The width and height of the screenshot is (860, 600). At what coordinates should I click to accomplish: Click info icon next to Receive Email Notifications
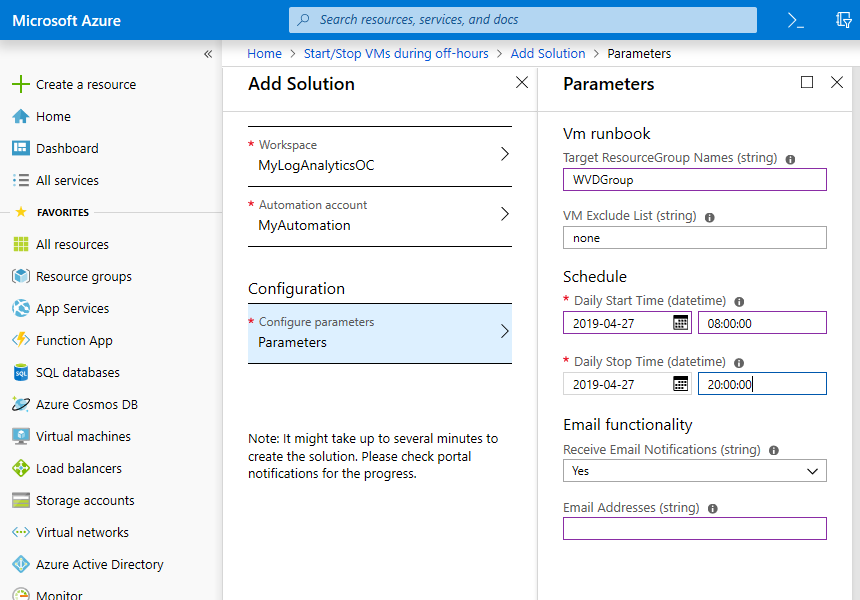coord(774,450)
